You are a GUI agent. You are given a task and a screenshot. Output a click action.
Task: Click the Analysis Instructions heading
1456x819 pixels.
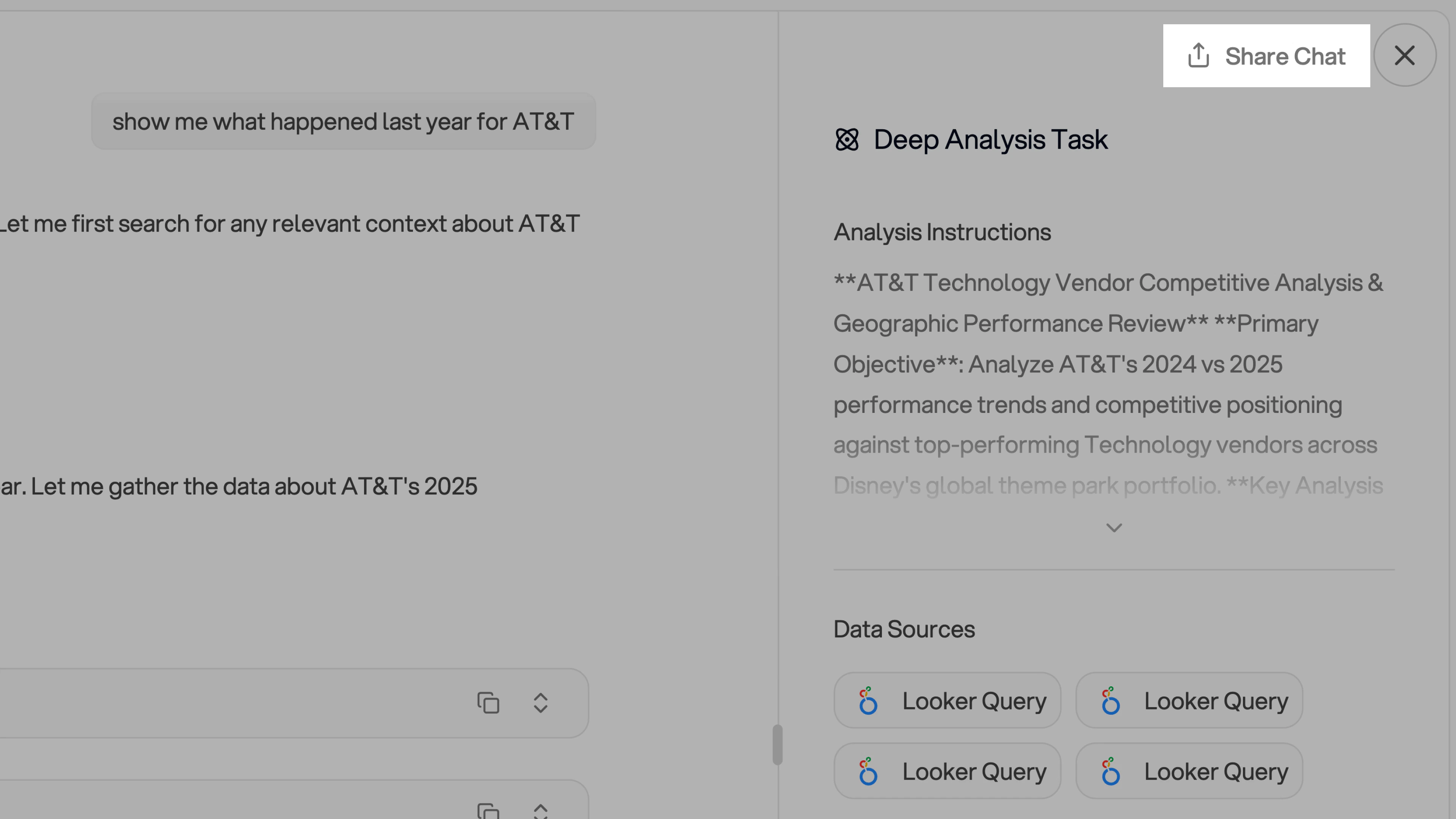[x=942, y=232]
